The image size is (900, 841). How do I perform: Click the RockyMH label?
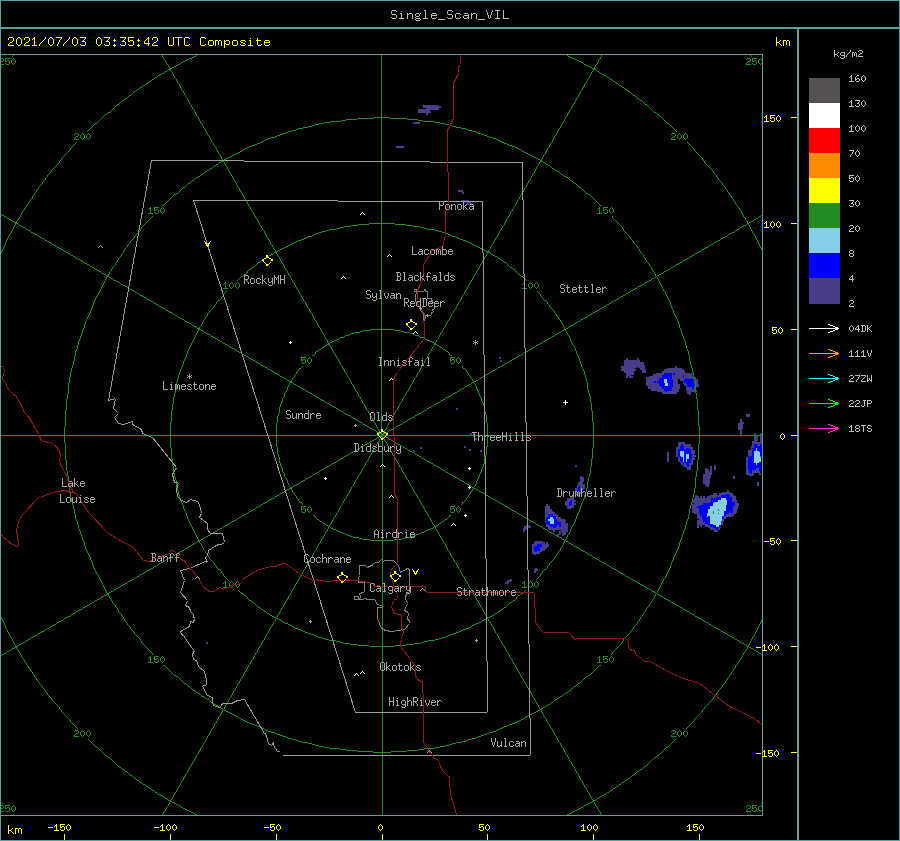[x=264, y=280]
